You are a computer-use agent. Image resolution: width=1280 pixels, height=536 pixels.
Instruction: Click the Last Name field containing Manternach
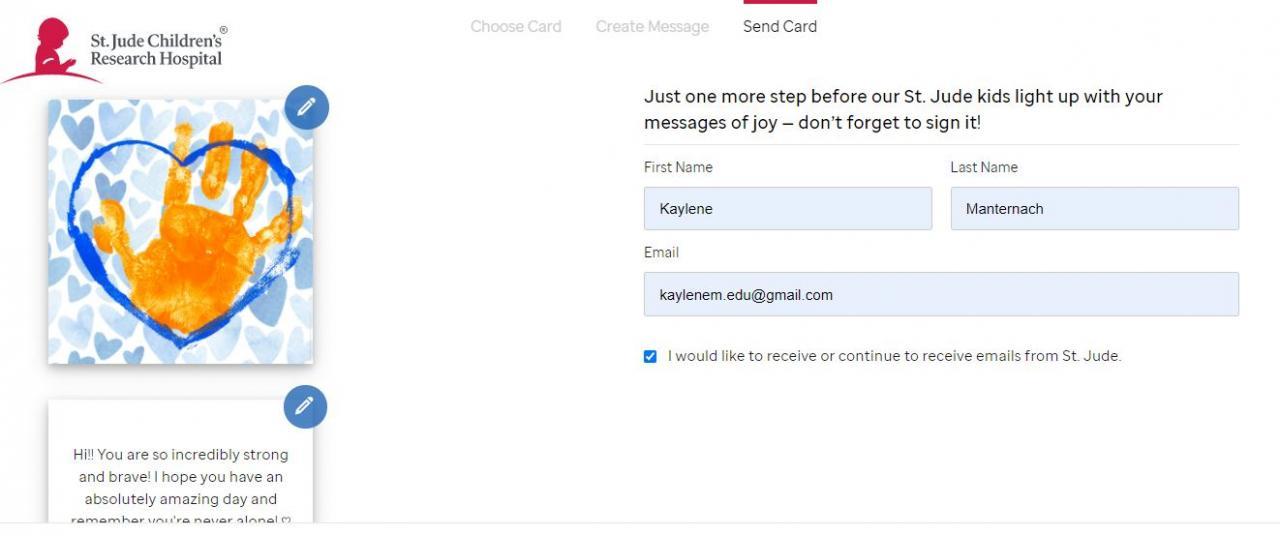(x=1094, y=209)
